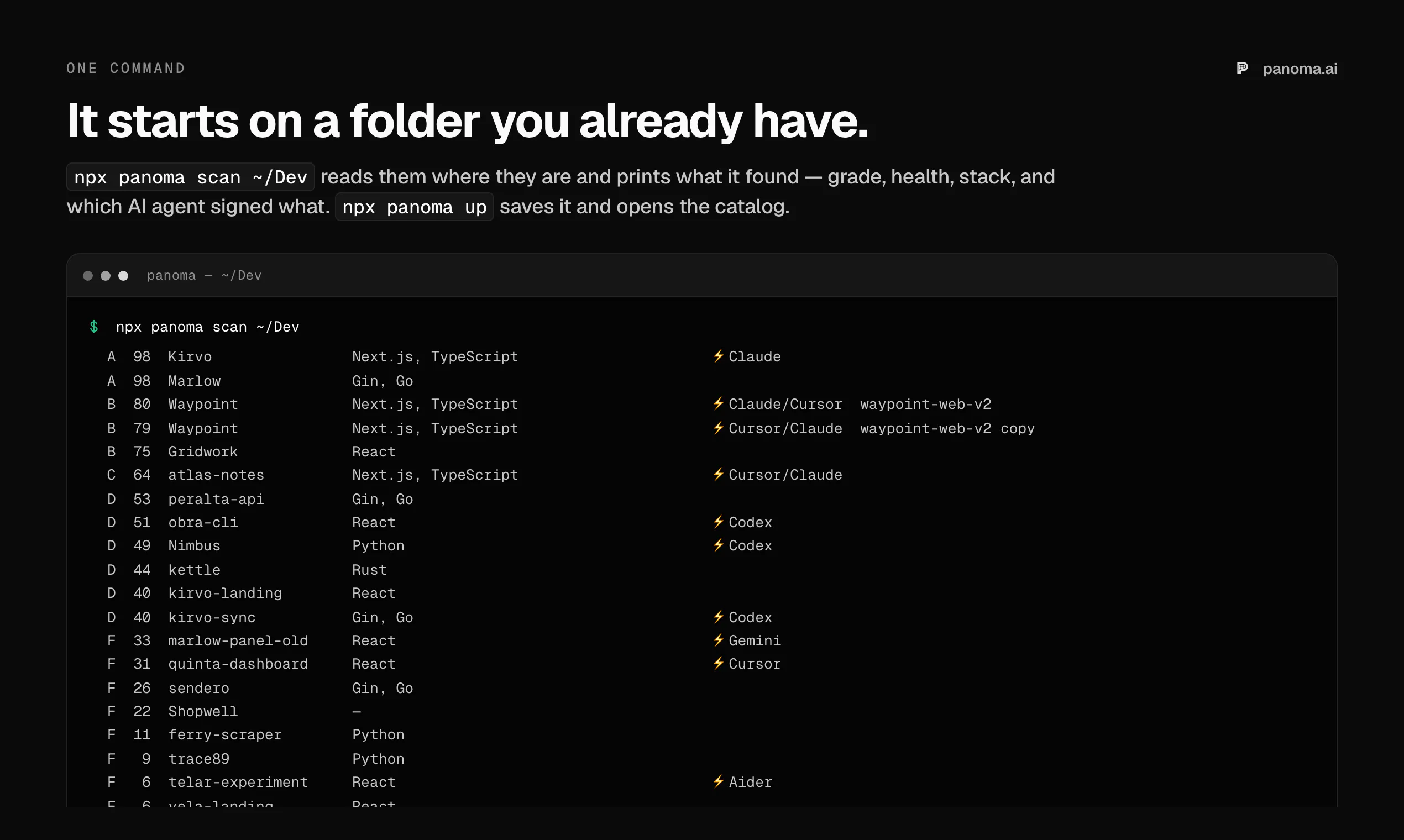Viewport: 1404px width, 840px height.
Task: Click 'waypoint-web-v2 copy' folder name
Action: (x=947, y=428)
